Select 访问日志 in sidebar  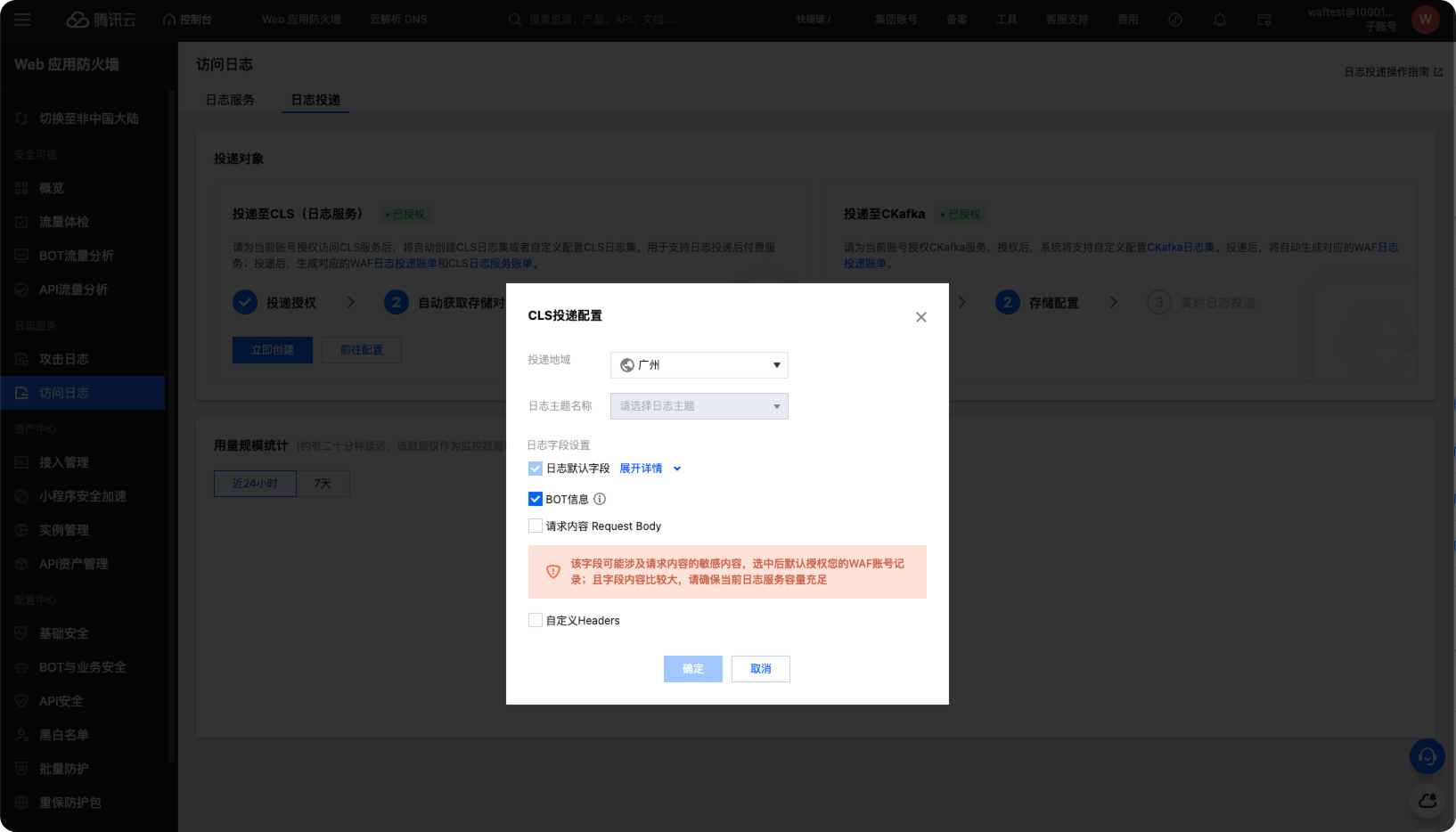click(x=83, y=393)
